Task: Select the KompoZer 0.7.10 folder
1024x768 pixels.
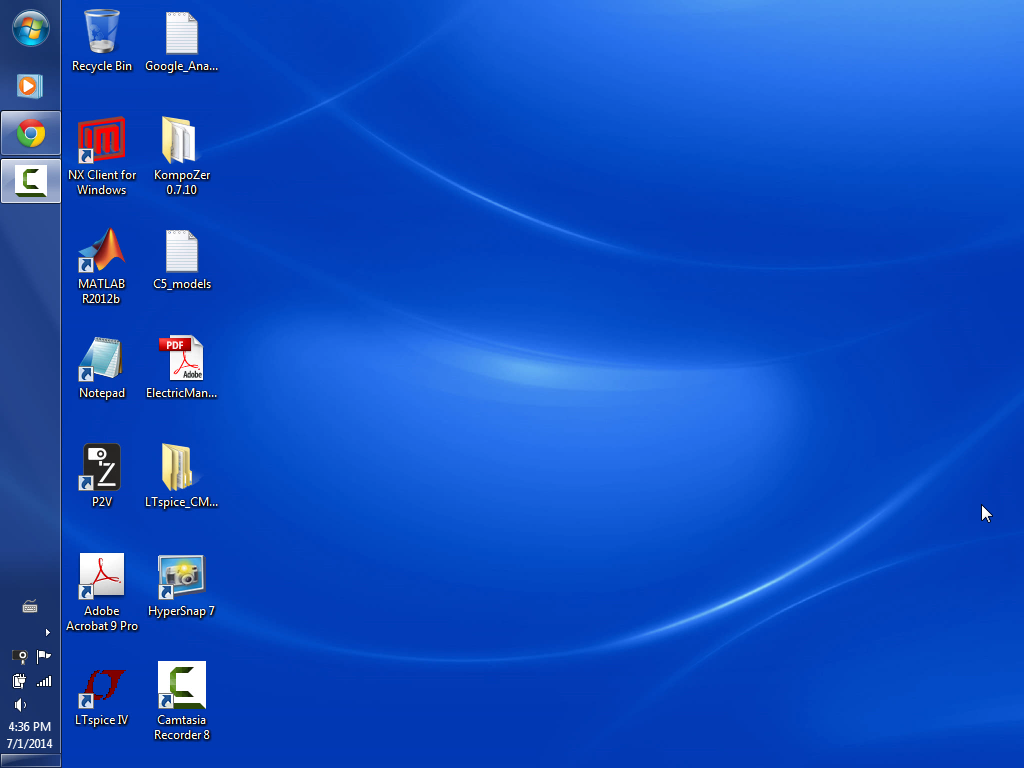Action: (182, 157)
